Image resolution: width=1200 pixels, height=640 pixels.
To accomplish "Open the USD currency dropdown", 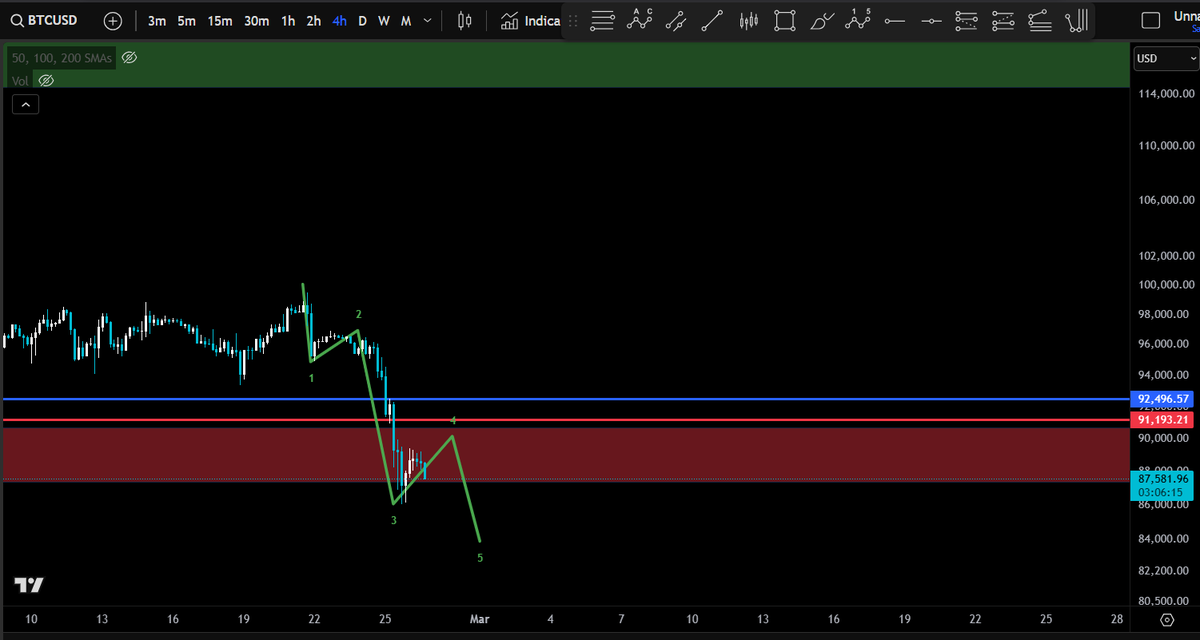I will click(1164, 58).
